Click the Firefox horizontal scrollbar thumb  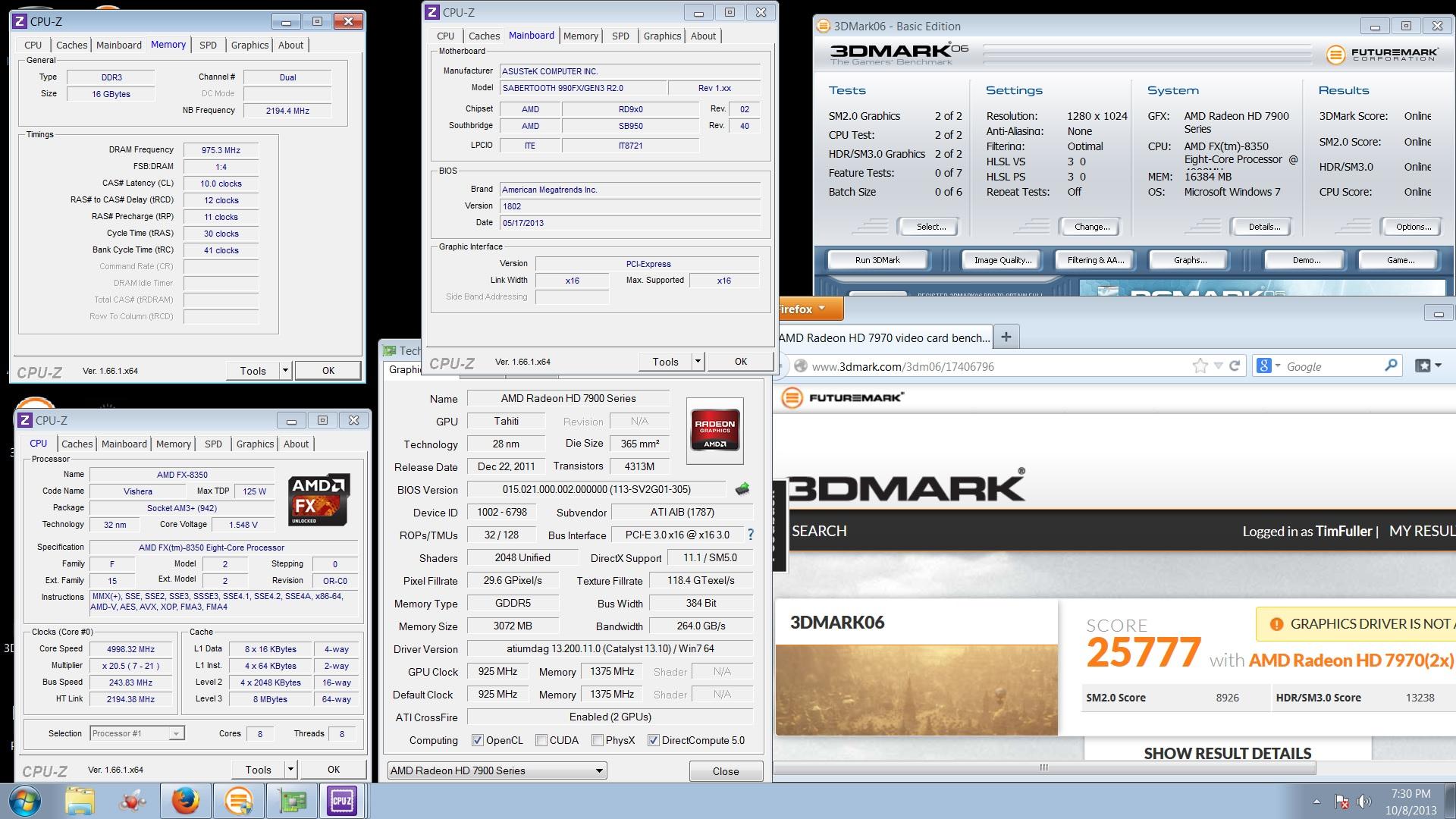[x=1044, y=767]
